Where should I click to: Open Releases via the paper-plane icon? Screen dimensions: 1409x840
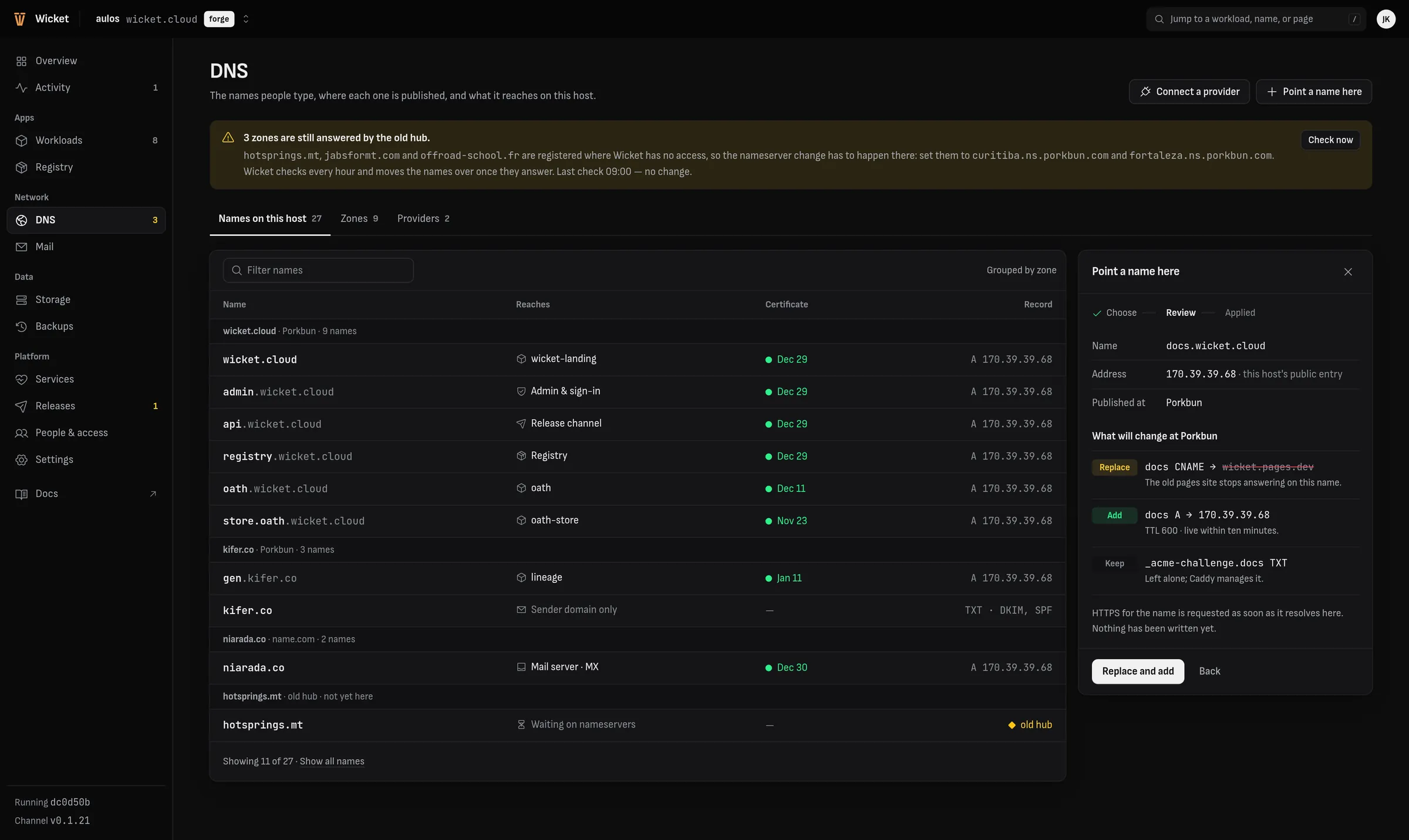[x=22, y=406]
